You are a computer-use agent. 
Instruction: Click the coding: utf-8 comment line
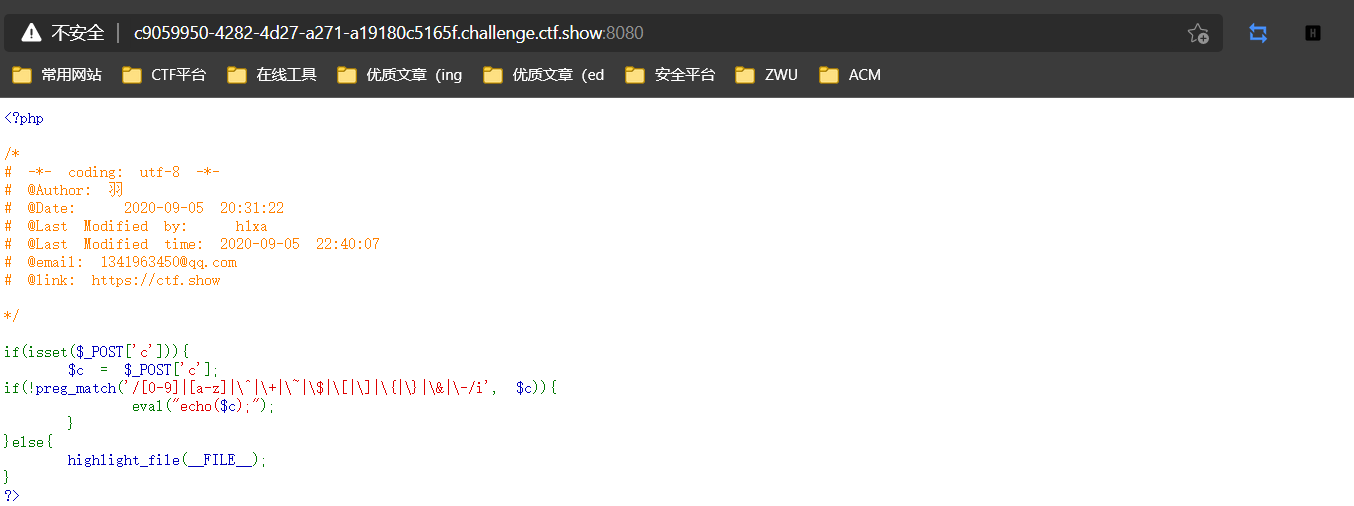coord(112,172)
